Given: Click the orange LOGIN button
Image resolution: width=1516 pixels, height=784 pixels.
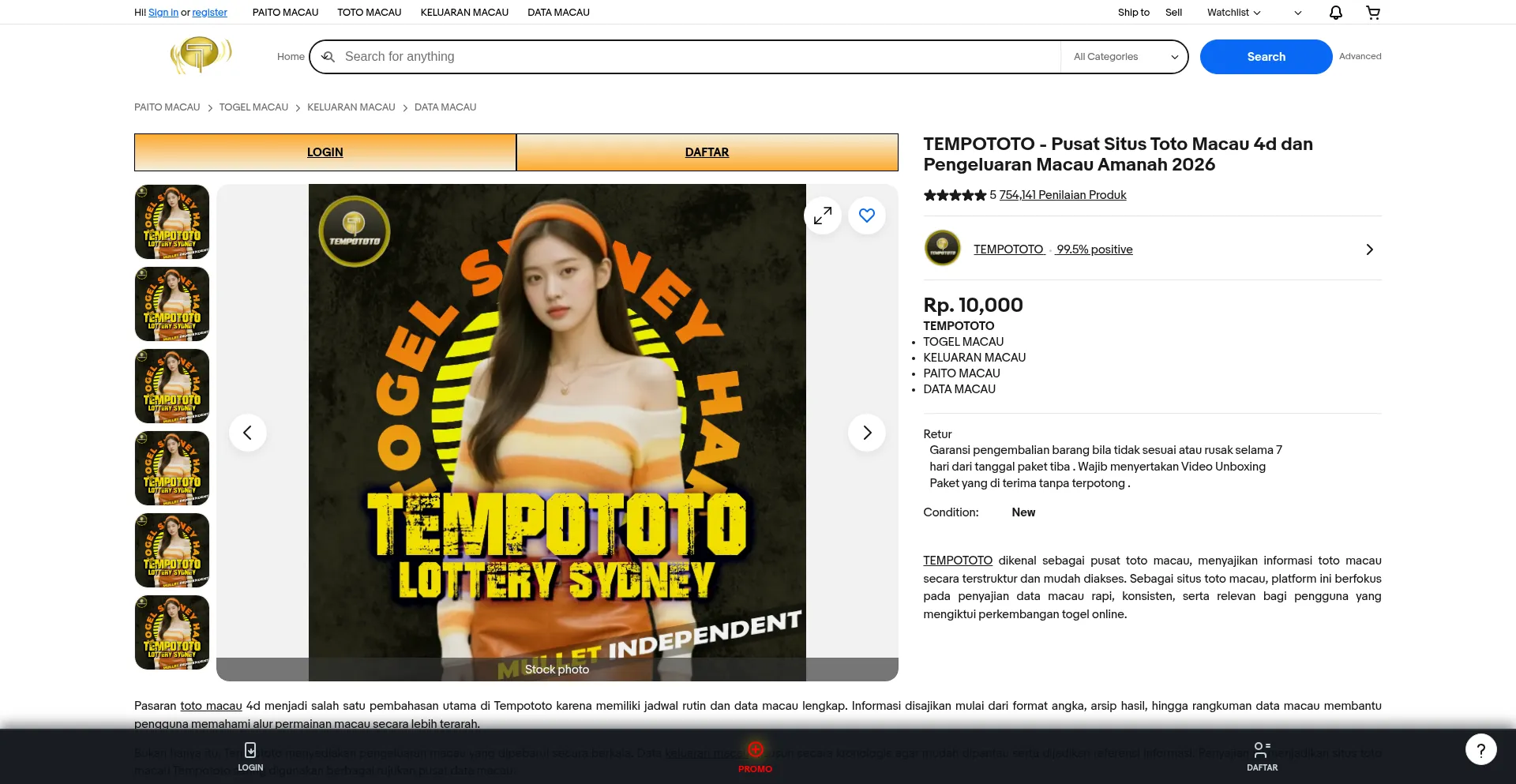Looking at the screenshot, I should (x=325, y=152).
